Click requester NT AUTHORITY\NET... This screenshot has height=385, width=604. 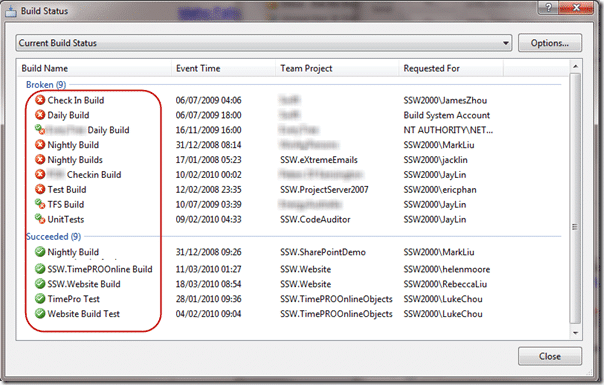[448, 130]
